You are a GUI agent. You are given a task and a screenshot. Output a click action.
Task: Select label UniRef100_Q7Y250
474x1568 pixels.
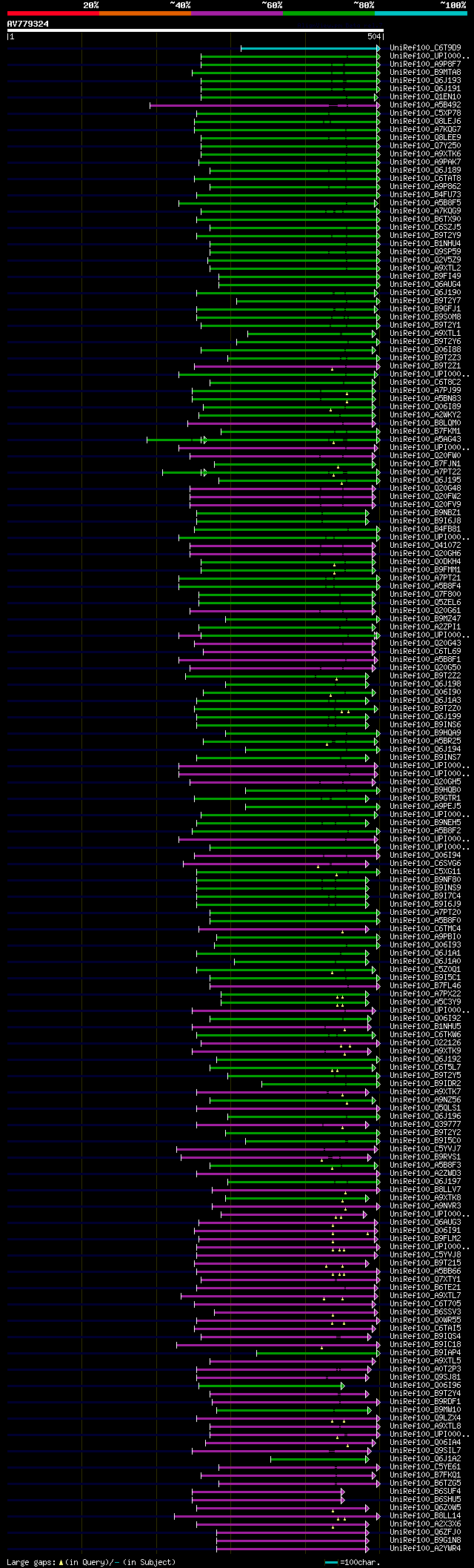[425, 146]
